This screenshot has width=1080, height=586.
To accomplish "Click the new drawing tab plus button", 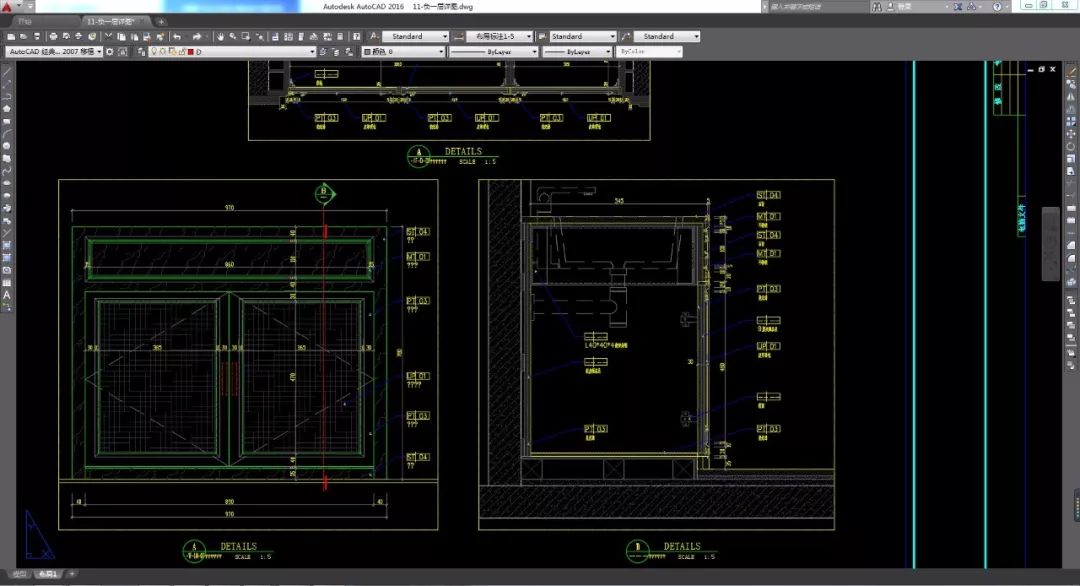I will (160, 21).
